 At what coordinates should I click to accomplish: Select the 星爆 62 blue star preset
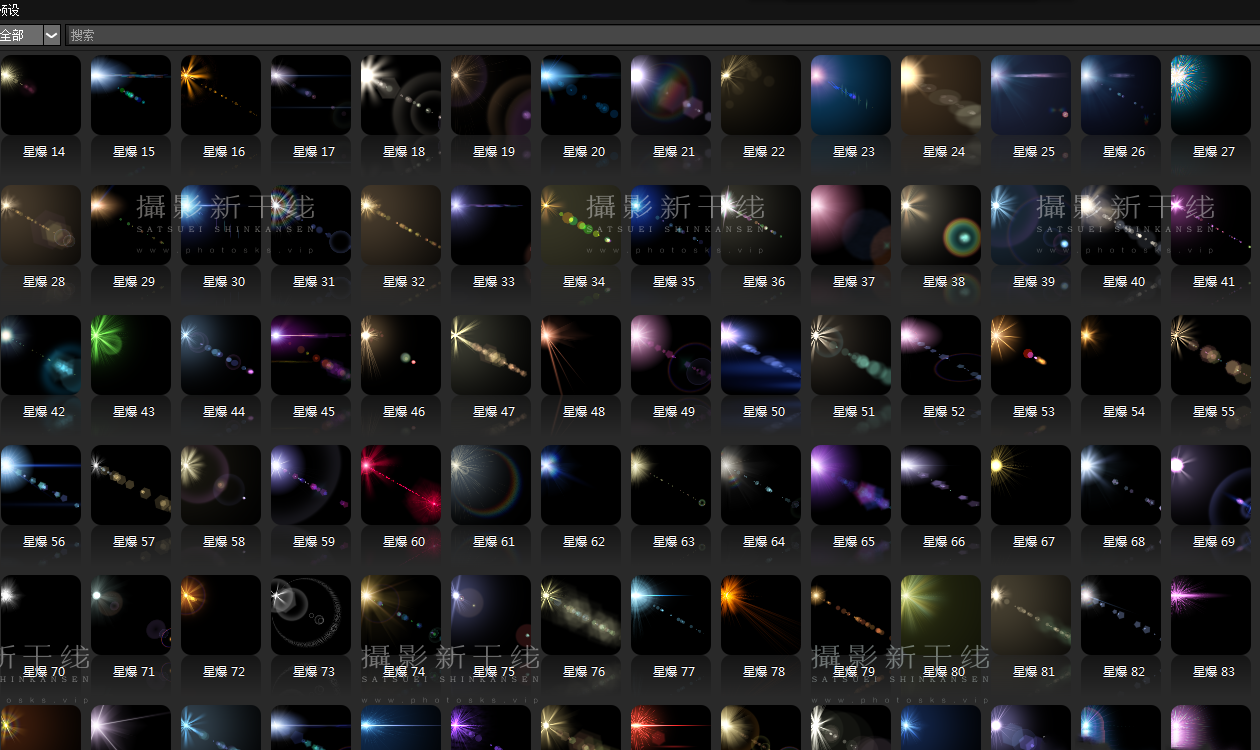click(581, 485)
